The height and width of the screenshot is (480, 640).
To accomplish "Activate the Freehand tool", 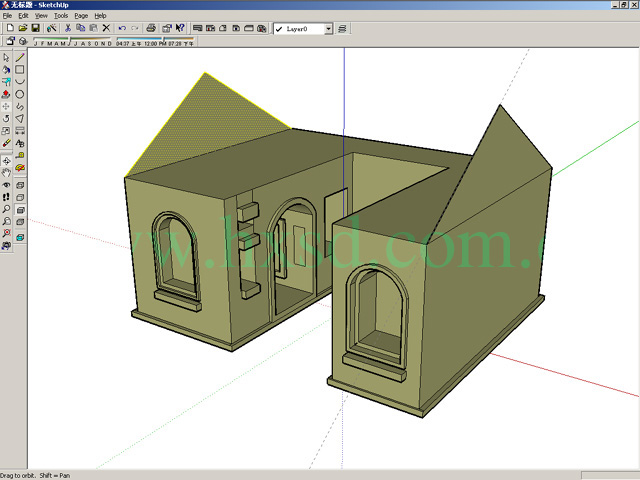I will tap(20, 107).
